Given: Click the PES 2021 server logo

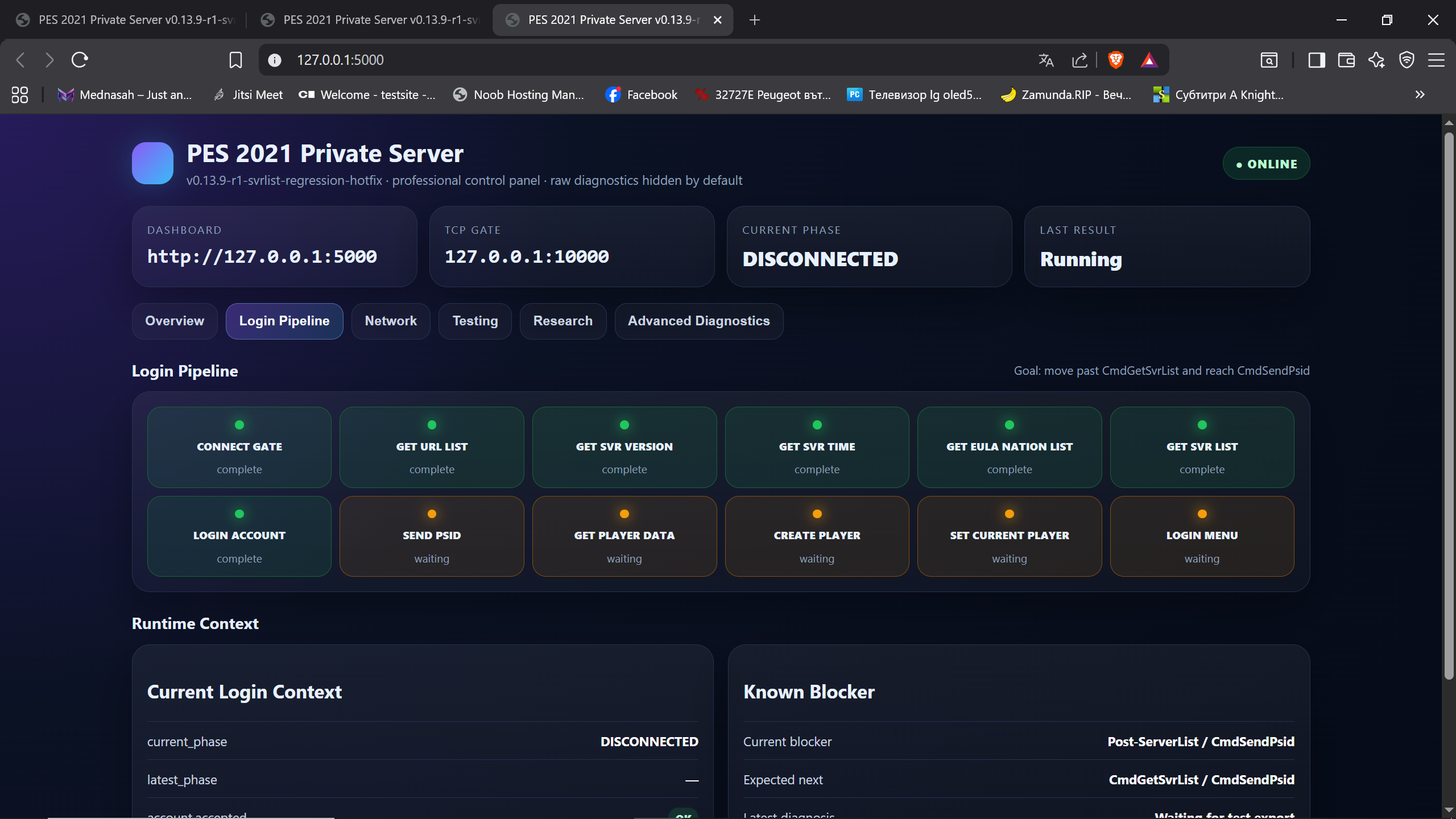Looking at the screenshot, I should tap(152, 163).
